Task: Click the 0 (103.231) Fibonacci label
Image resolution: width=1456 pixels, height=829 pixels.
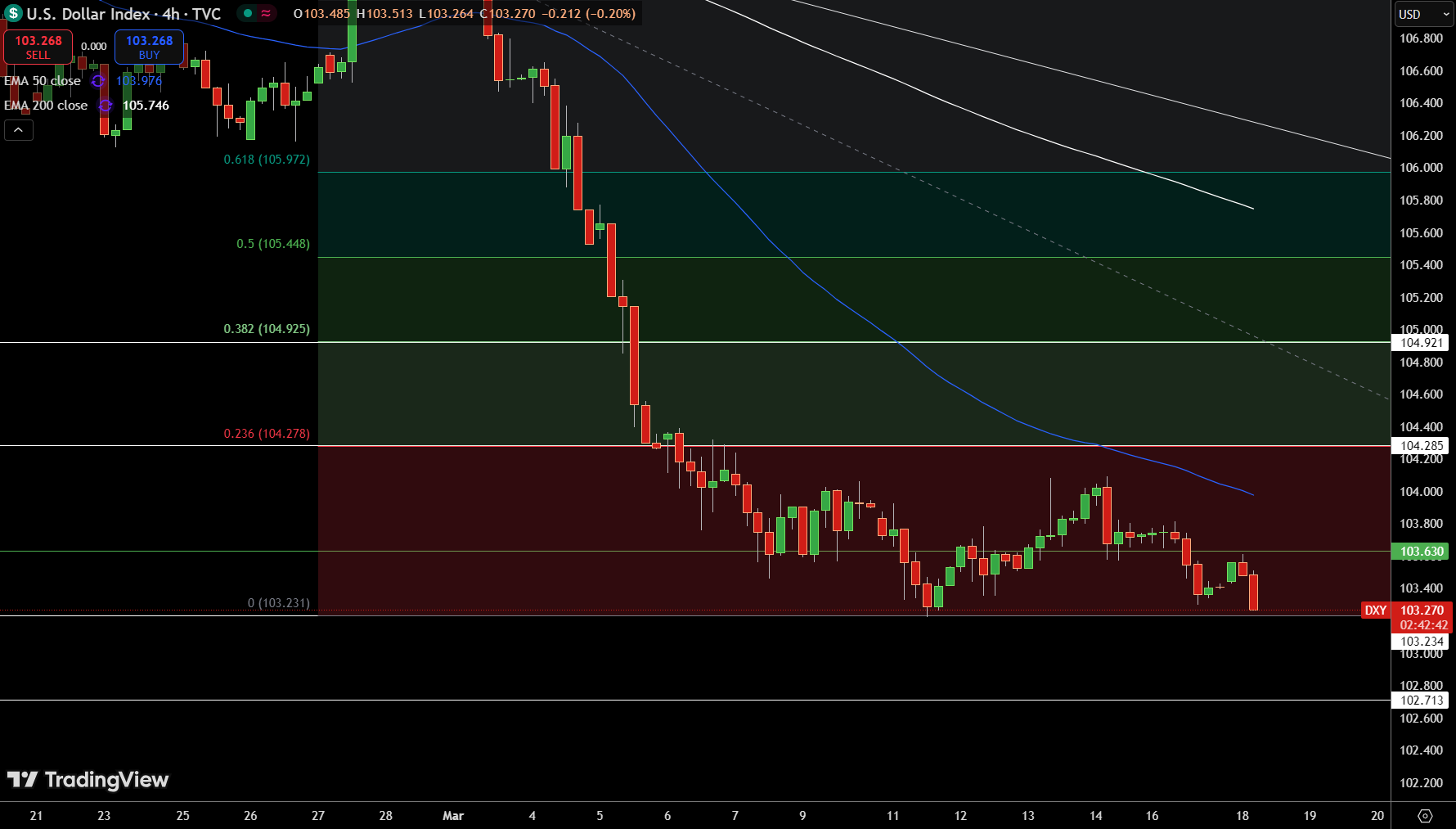Action: 279,603
